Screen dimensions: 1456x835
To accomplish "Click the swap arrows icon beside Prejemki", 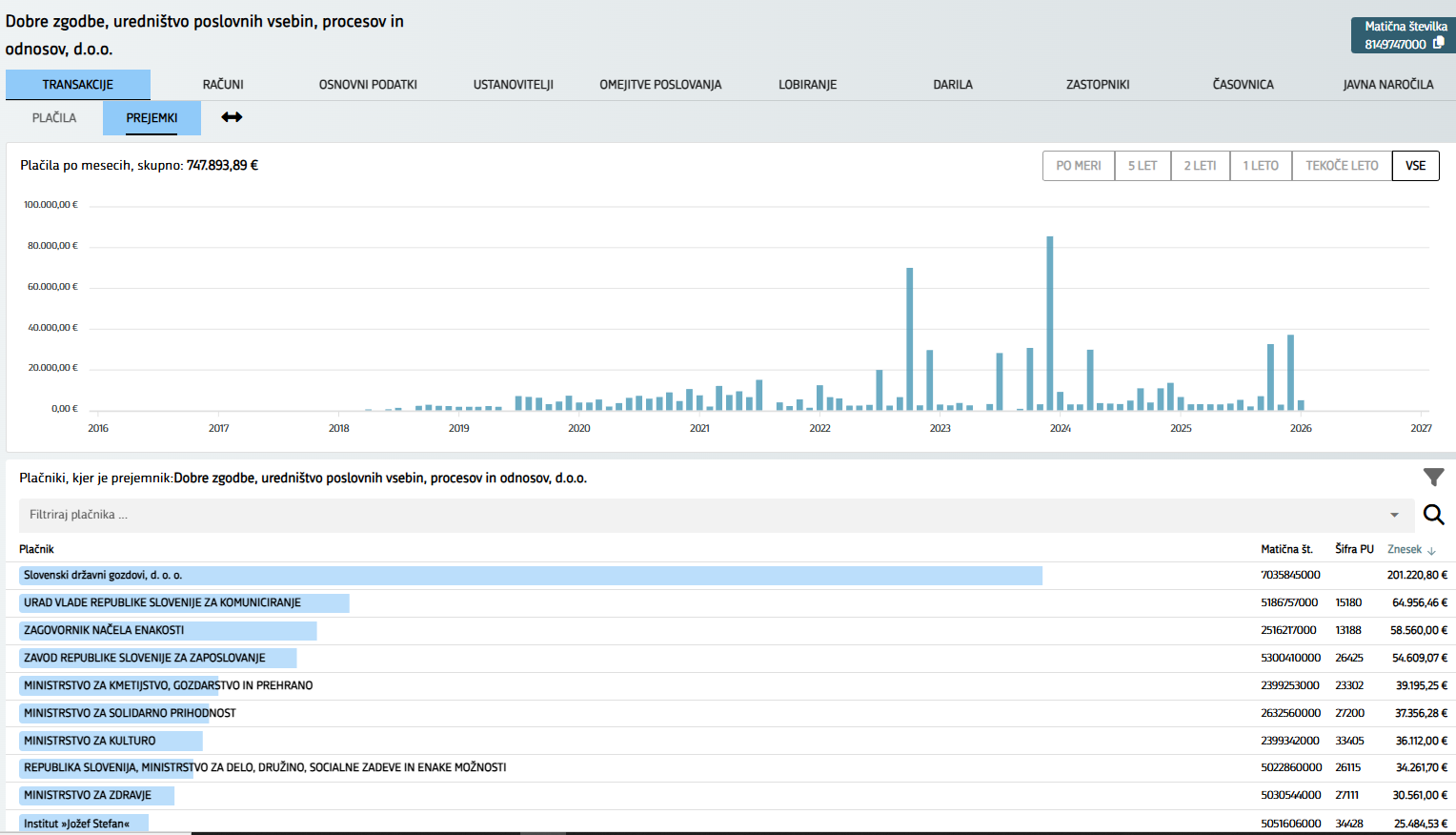I will click(x=232, y=117).
